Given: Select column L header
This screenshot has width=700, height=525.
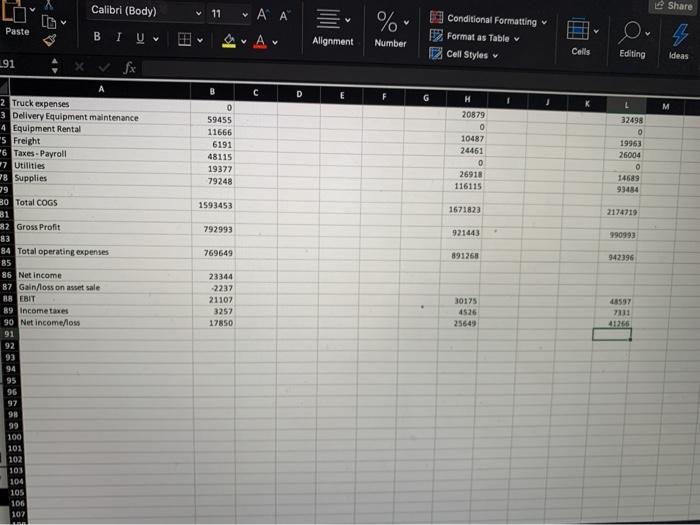Looking at the screenshot, I should (x=626, y=105).
